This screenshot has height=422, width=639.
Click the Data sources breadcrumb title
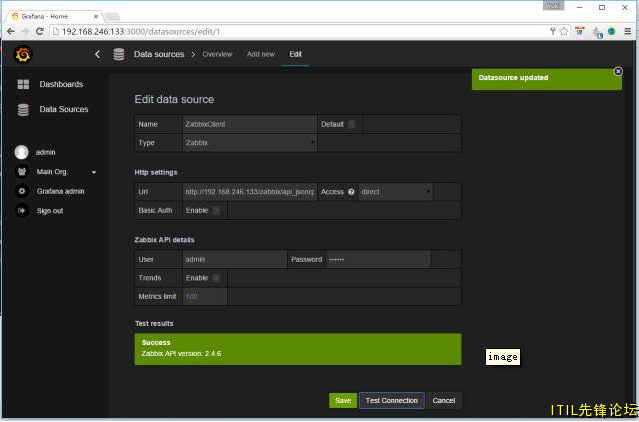[159, 54]
